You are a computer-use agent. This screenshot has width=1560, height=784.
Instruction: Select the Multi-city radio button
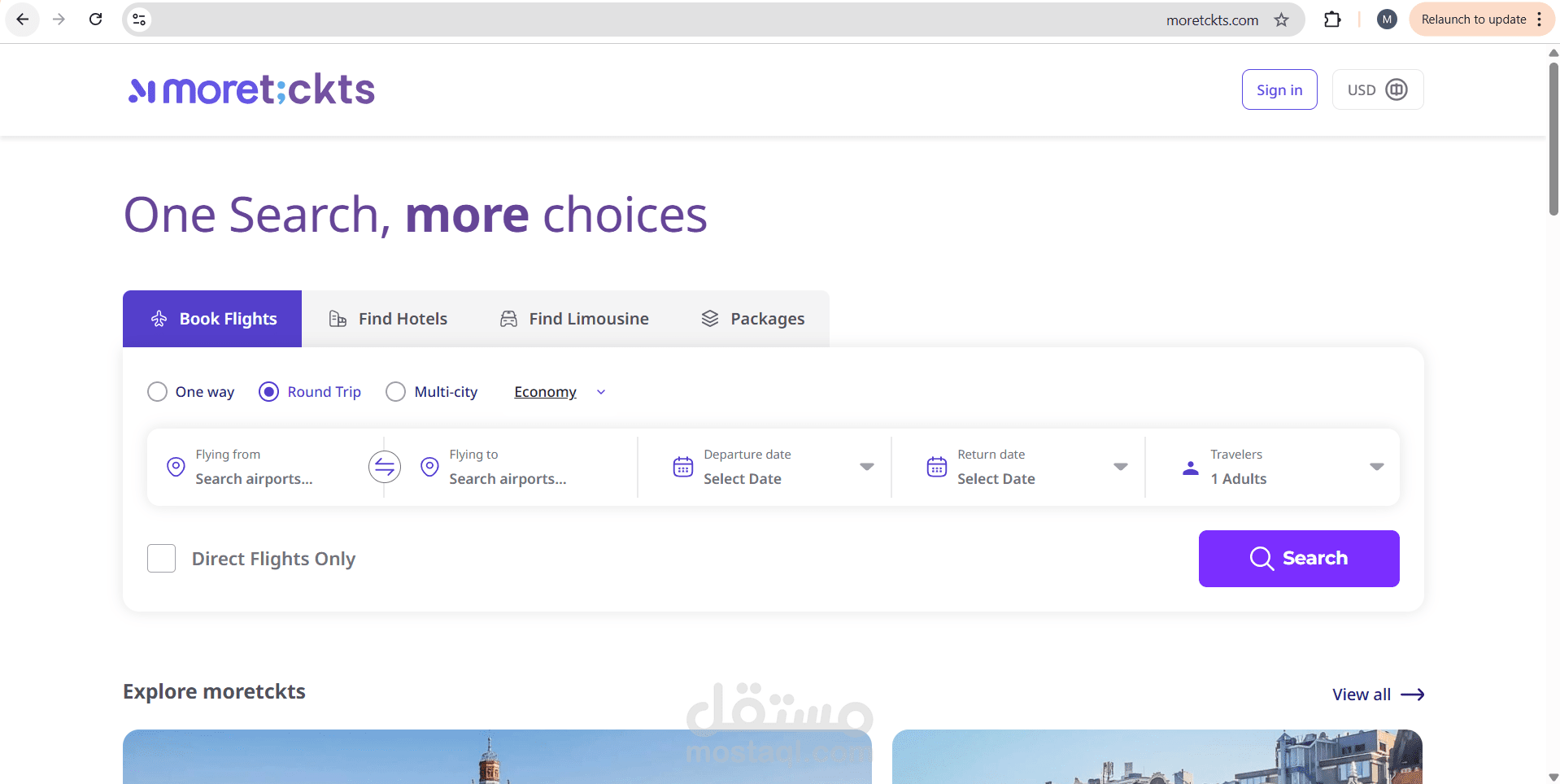coord(395,392)
